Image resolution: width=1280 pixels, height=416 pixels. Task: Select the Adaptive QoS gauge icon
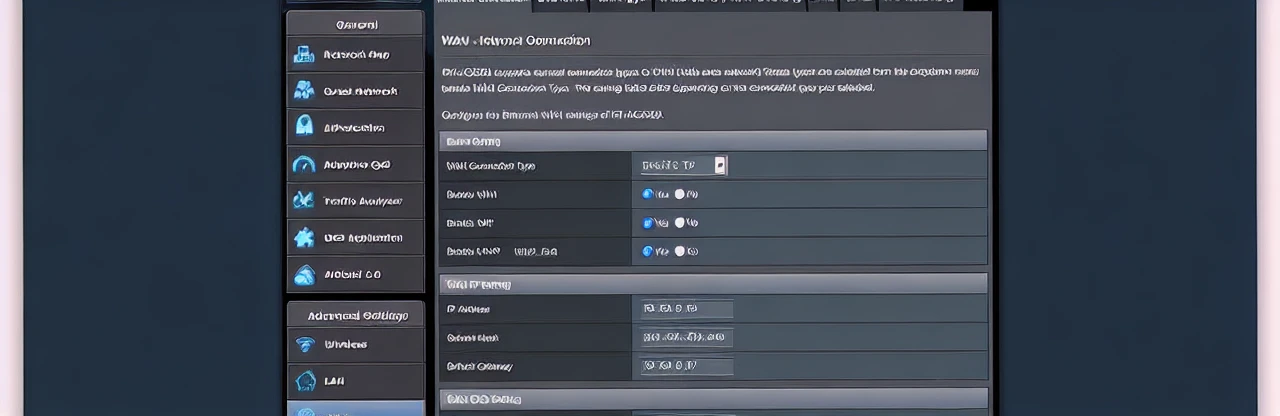point(304,165)
